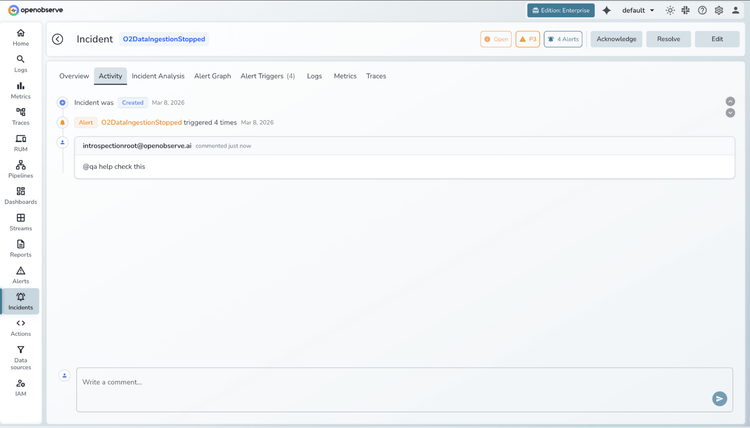Toggle light/dark theme sun icon
This screenshot has height=428, width=750.
pyautogui.click(x=670, y=10)
